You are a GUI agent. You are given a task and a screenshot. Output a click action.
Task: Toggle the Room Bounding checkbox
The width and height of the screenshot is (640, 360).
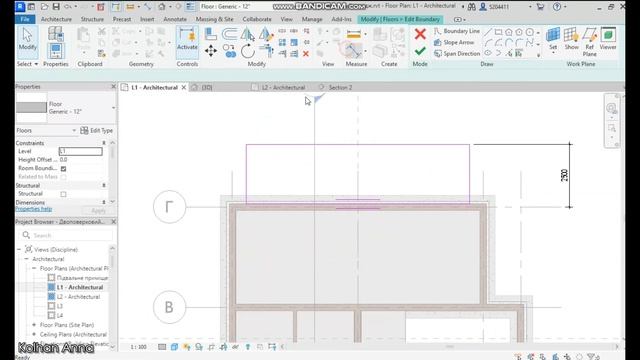pos(63,169)
